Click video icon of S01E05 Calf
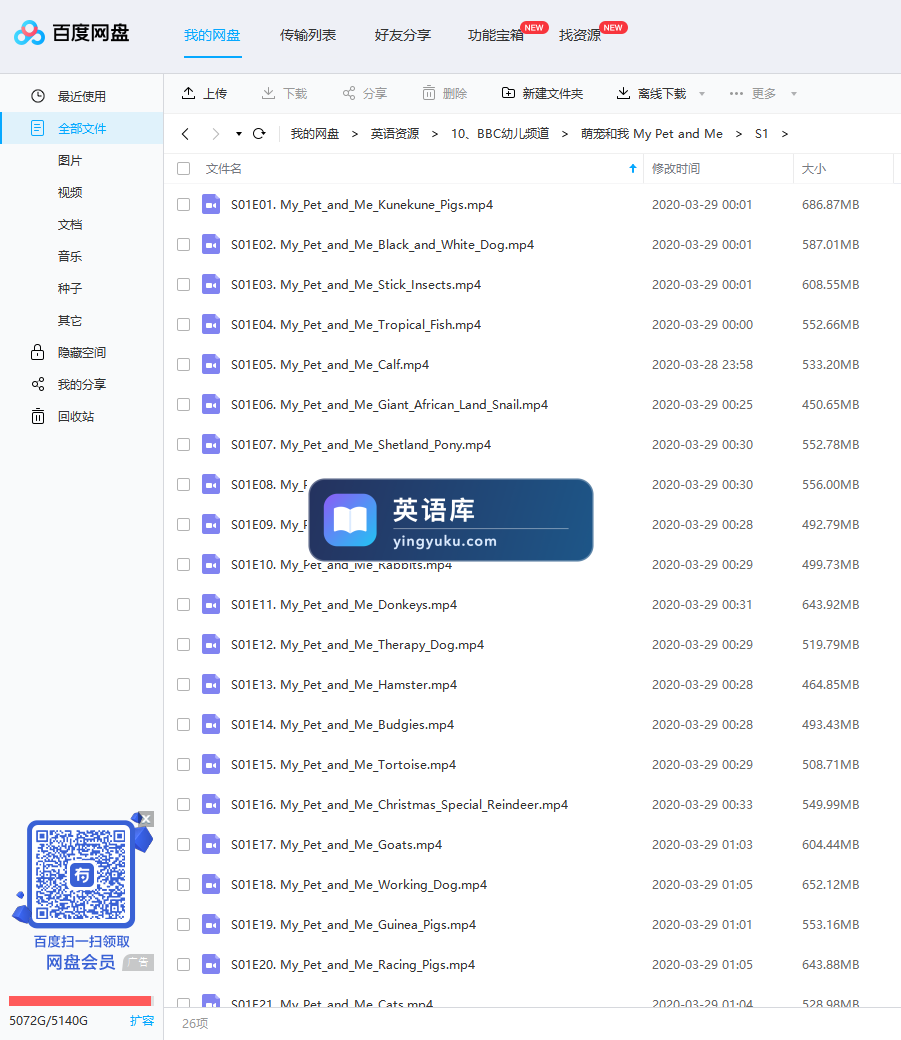This screenshot has height=1040, width=901. [211, 364]
